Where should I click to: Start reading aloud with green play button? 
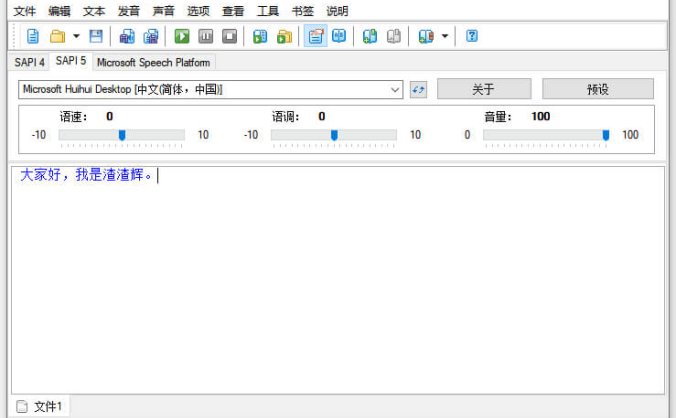[x=182, y=36]
